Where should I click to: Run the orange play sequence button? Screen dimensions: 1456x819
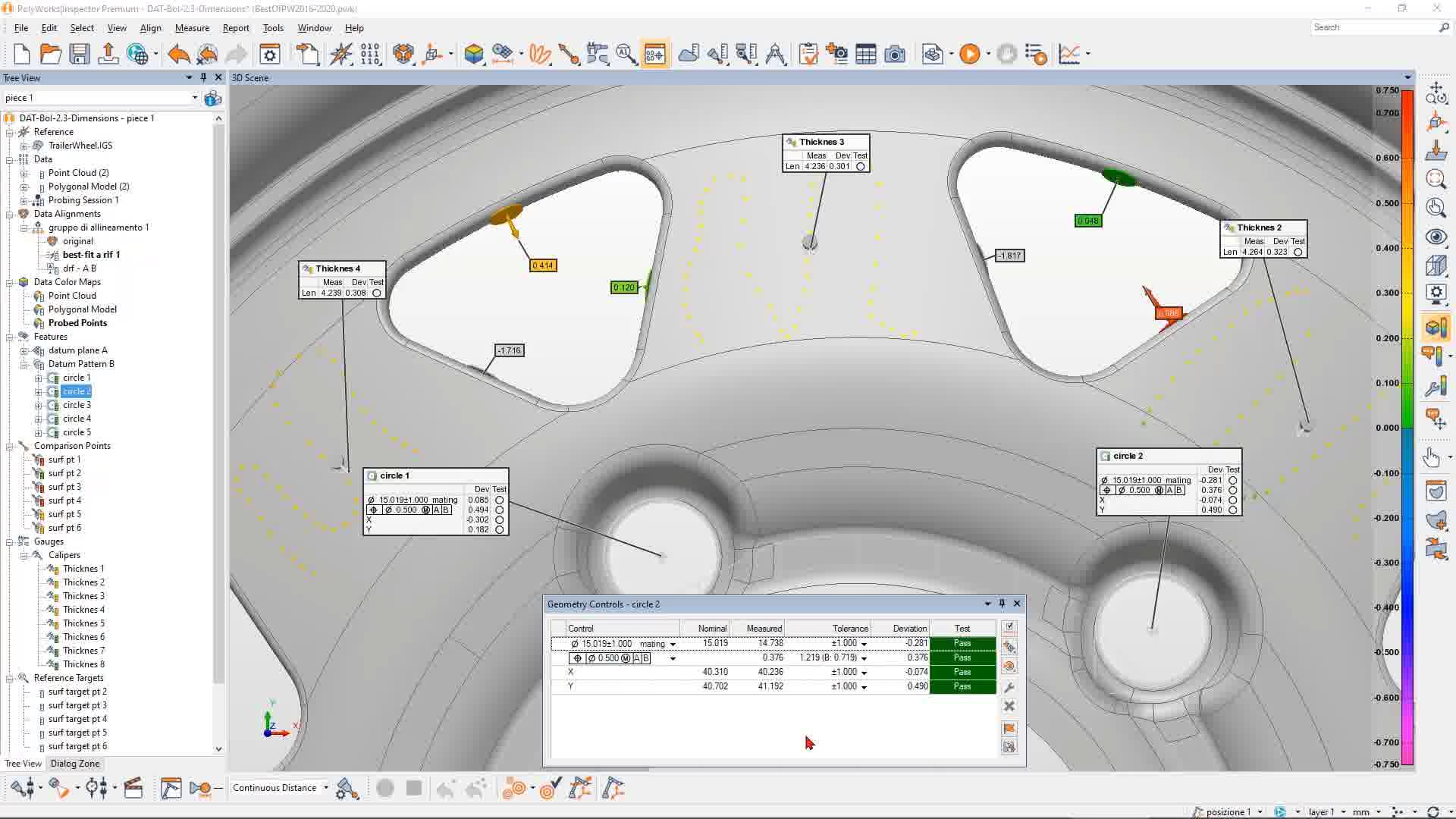[x=969, y=54]
